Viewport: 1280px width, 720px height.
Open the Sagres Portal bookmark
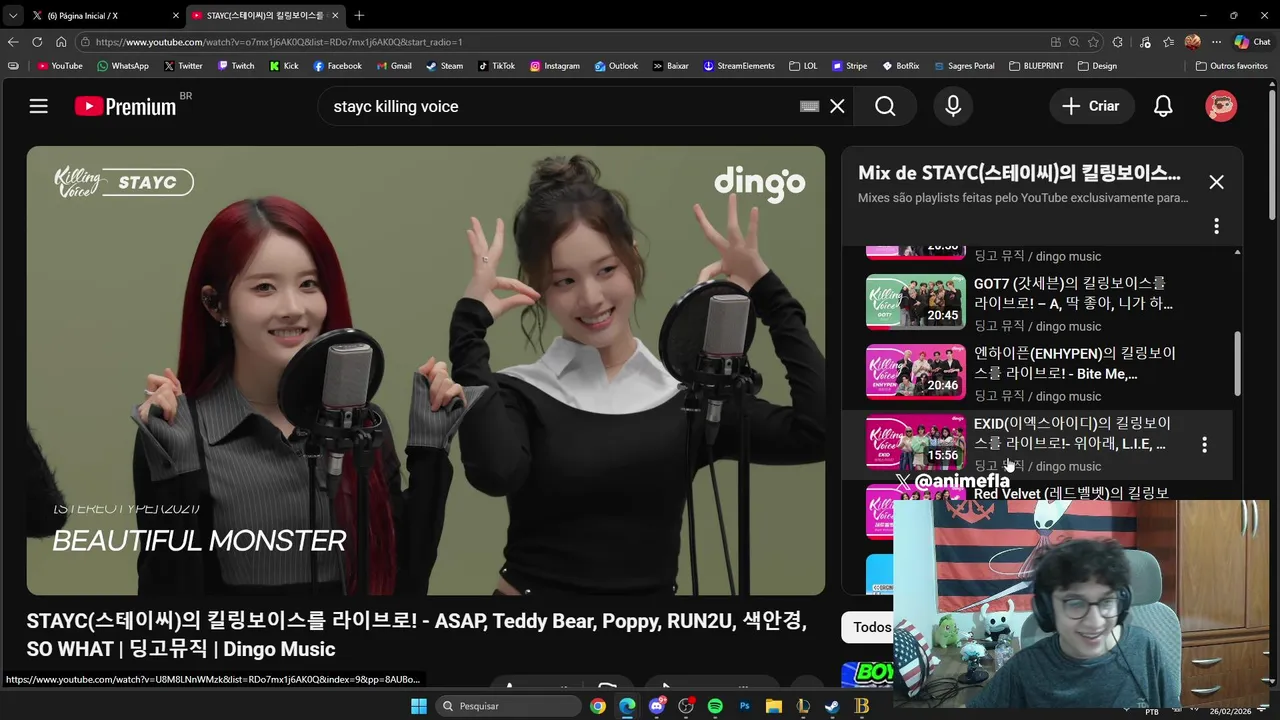[964, 66]
